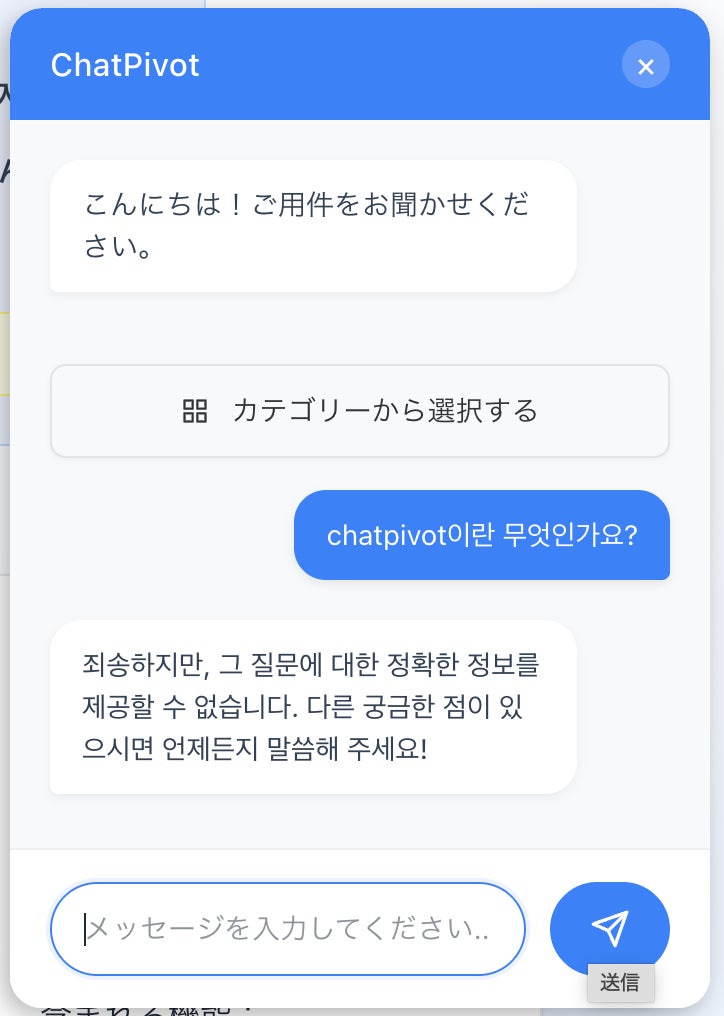Viewport: 724px width, 1016px height.
Task: Click the ChatPivot header title
Action: coord(125,66)
